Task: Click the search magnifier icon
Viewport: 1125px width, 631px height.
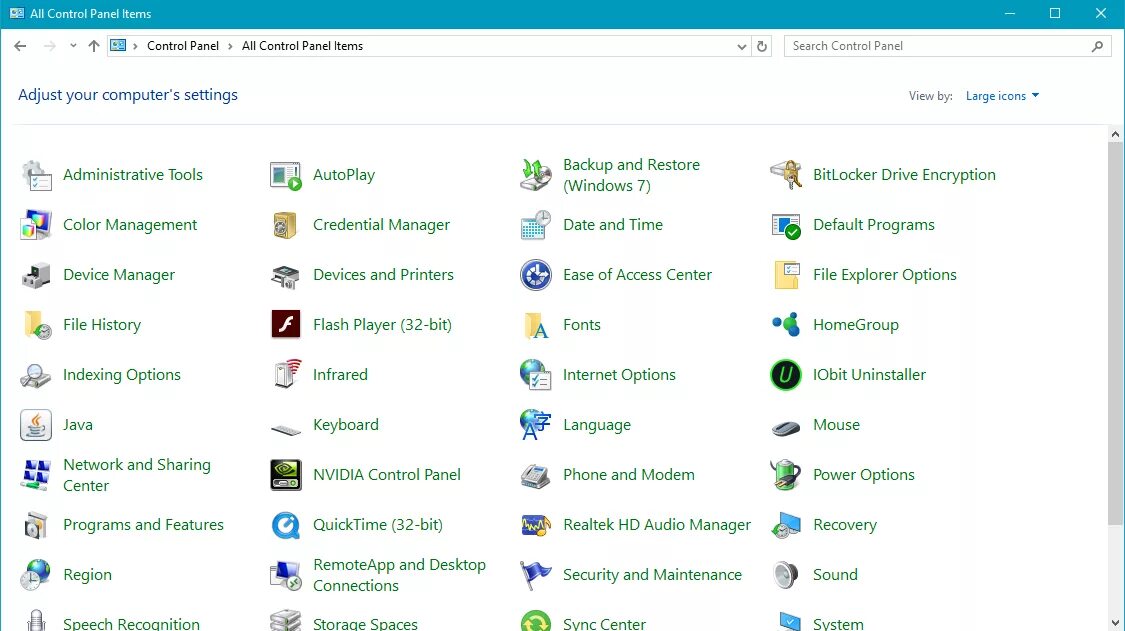Action: point(1097,47)
